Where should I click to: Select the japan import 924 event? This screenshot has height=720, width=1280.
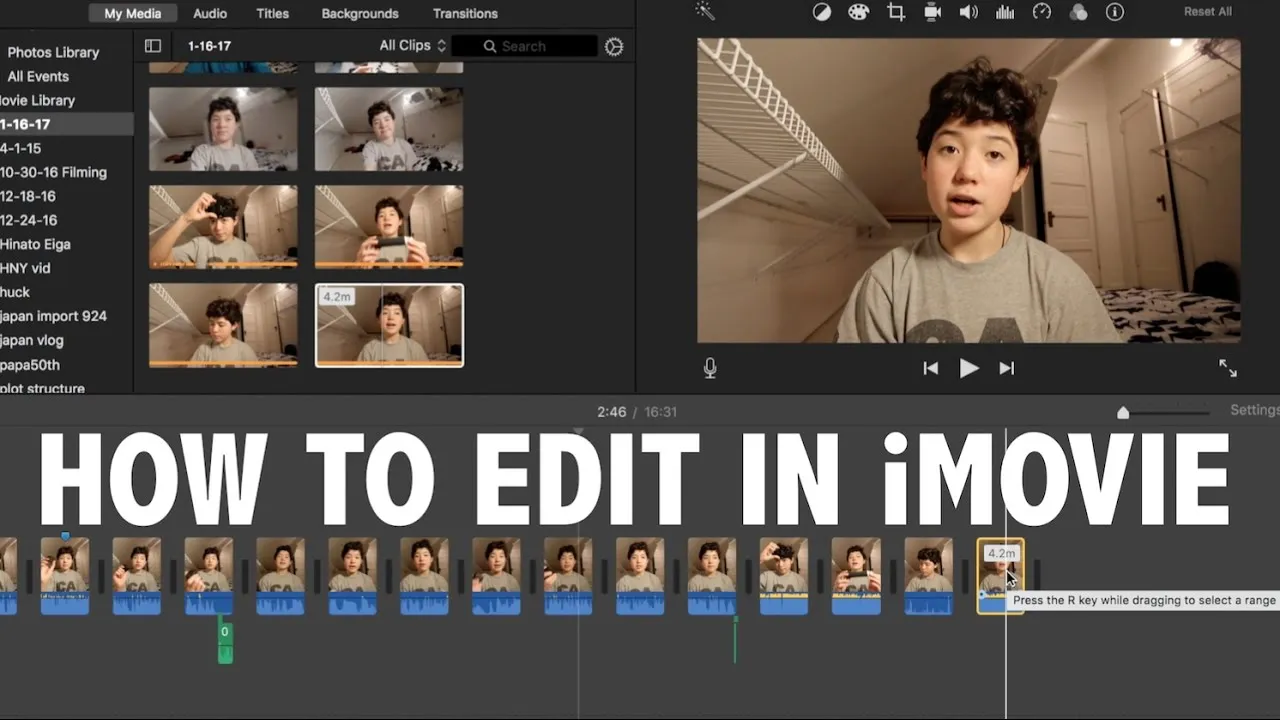click(53, 316)
